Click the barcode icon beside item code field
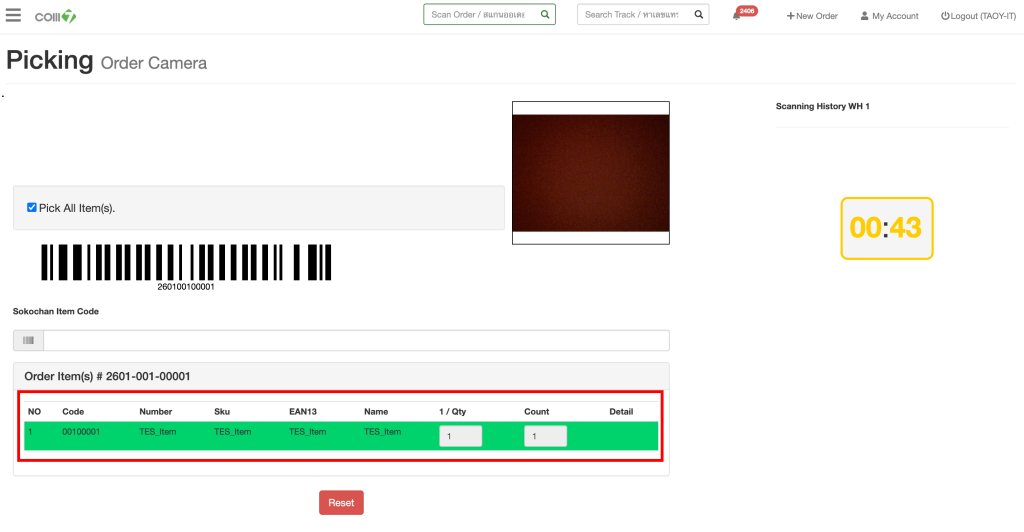This screenshot has height=532, width=1024. coord(28,341)
